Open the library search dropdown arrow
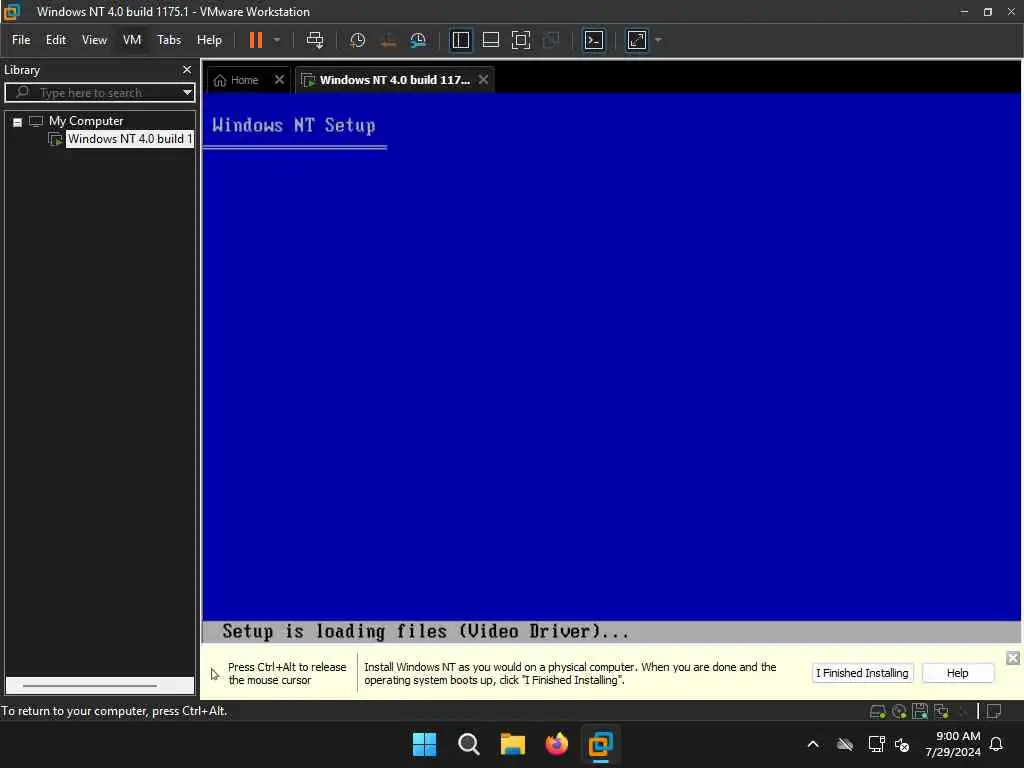The image size is (1024, 768). (187, 93)
